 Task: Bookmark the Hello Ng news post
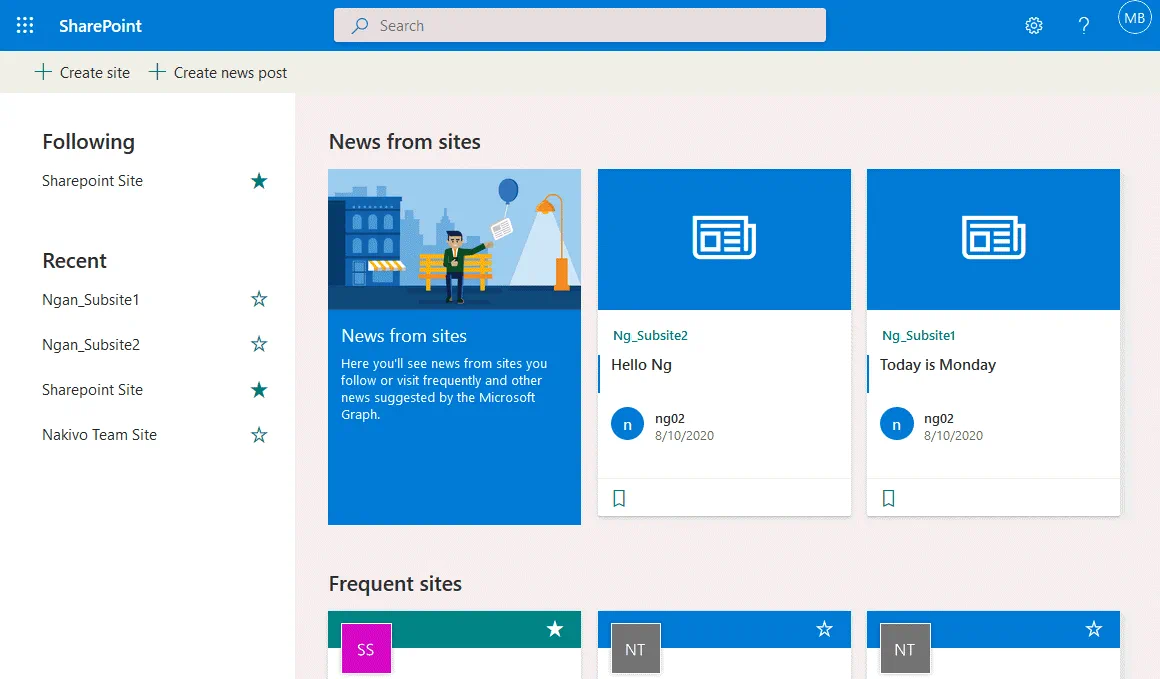[x=619, y=498]
